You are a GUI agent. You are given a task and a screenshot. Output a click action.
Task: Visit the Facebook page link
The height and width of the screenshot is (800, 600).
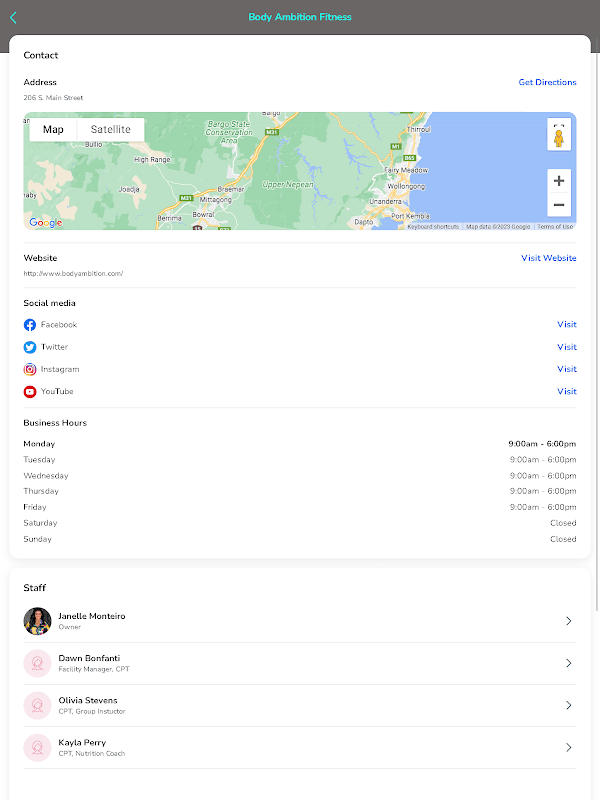click(567, 324)
